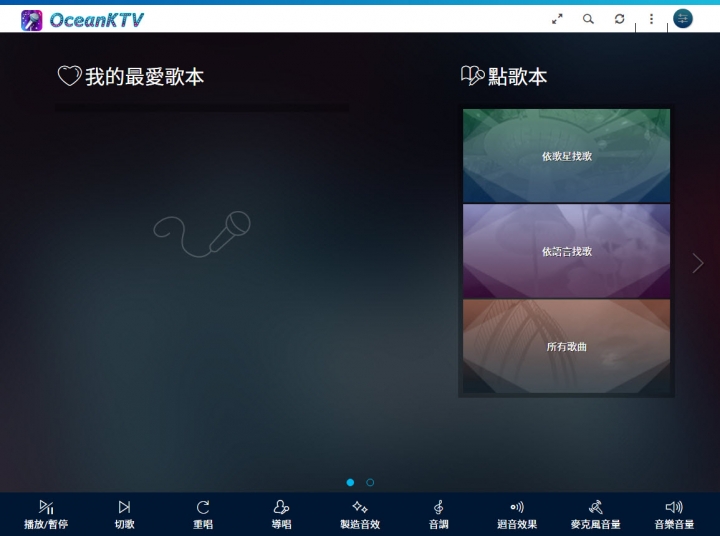Click the 我的最愛歌本 heading
Screen dimensions: 720x536
pos(144,76)
